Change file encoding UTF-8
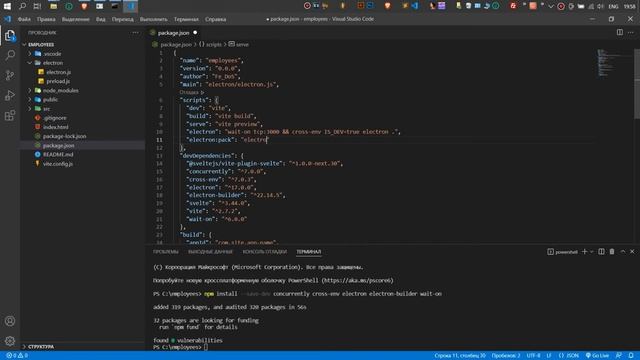Screen dimensions: 640x360 533,356
